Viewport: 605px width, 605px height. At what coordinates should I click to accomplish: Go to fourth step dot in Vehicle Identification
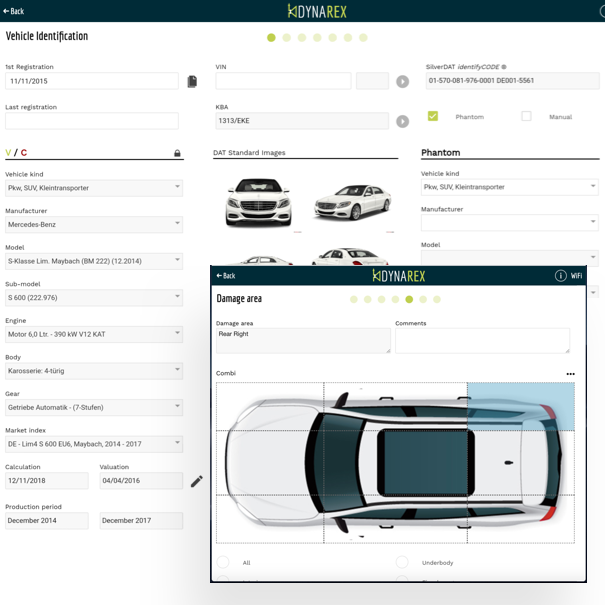(317, 37)
